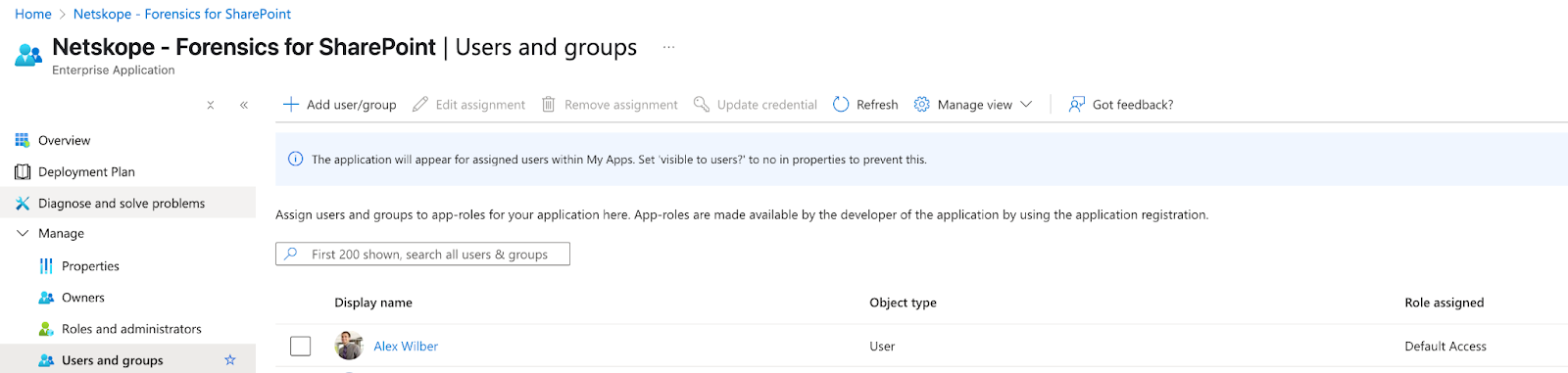Image resolution: width=1568 pixels, height=373 pixels.
Task: Click the Object type column header
Action: (903, 303)
